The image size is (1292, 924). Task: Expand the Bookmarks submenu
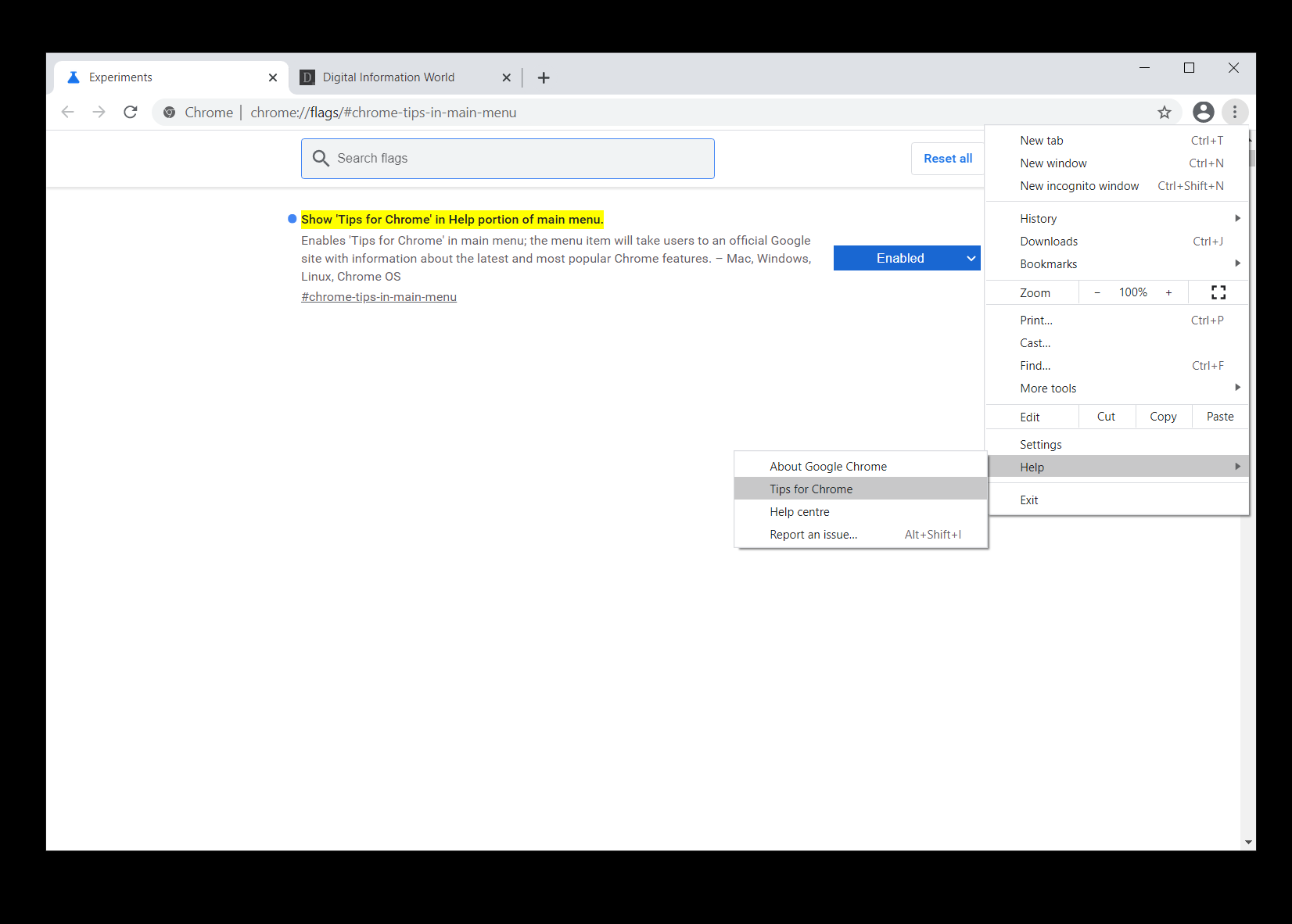pos(1117,264)
